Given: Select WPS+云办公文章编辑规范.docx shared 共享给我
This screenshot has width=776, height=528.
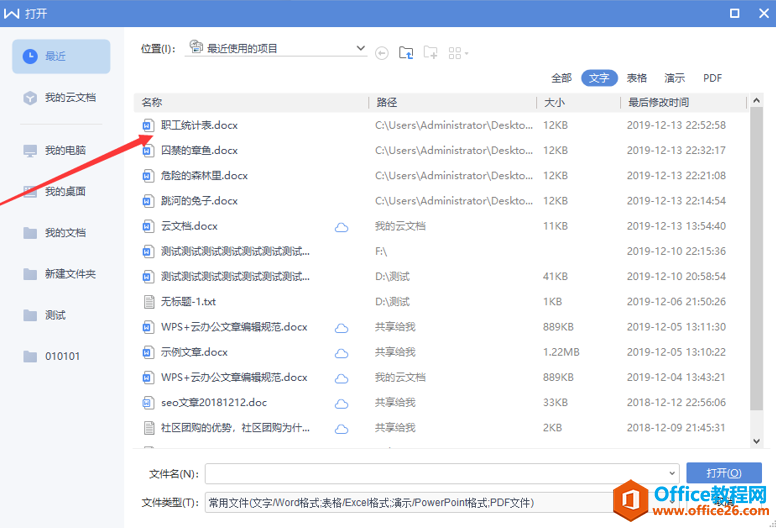Looking at the screenshot, I should pyautogui.click(x=234, y=327).
